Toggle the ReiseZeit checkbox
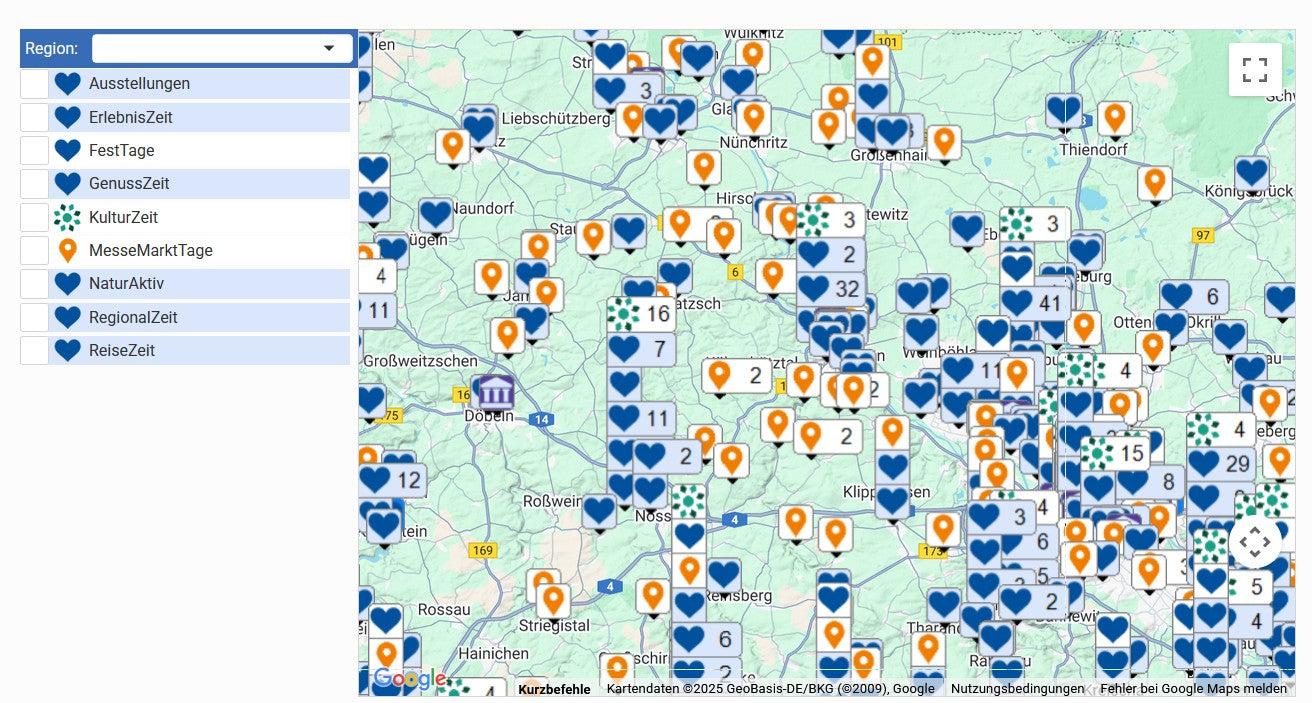Screen dimensions: 1312x703 click(x=34, y=351)
